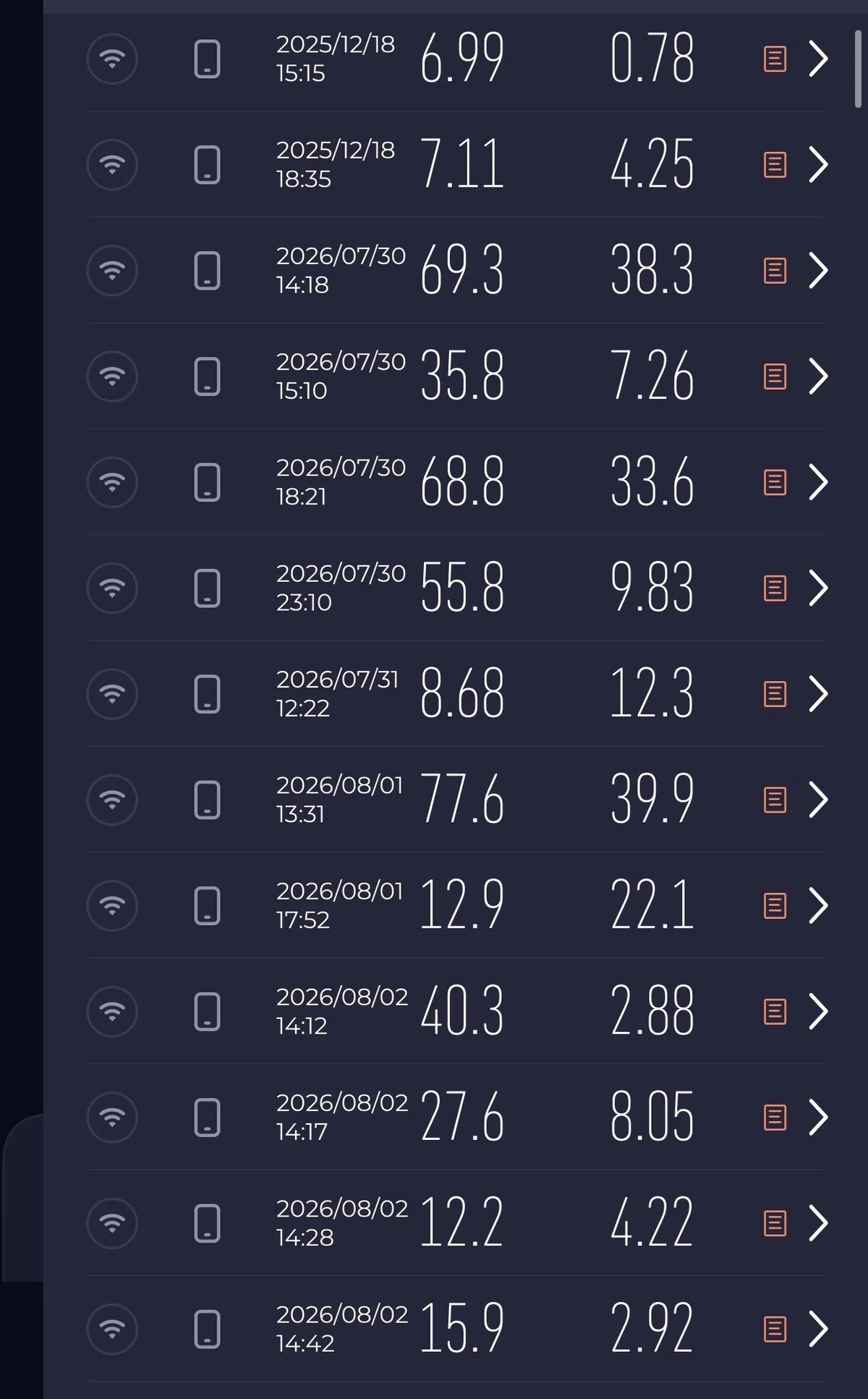868x1399 pixels.
Task: Click the vertical scrollbar thumb at right edge
Action: click(858, 69)
